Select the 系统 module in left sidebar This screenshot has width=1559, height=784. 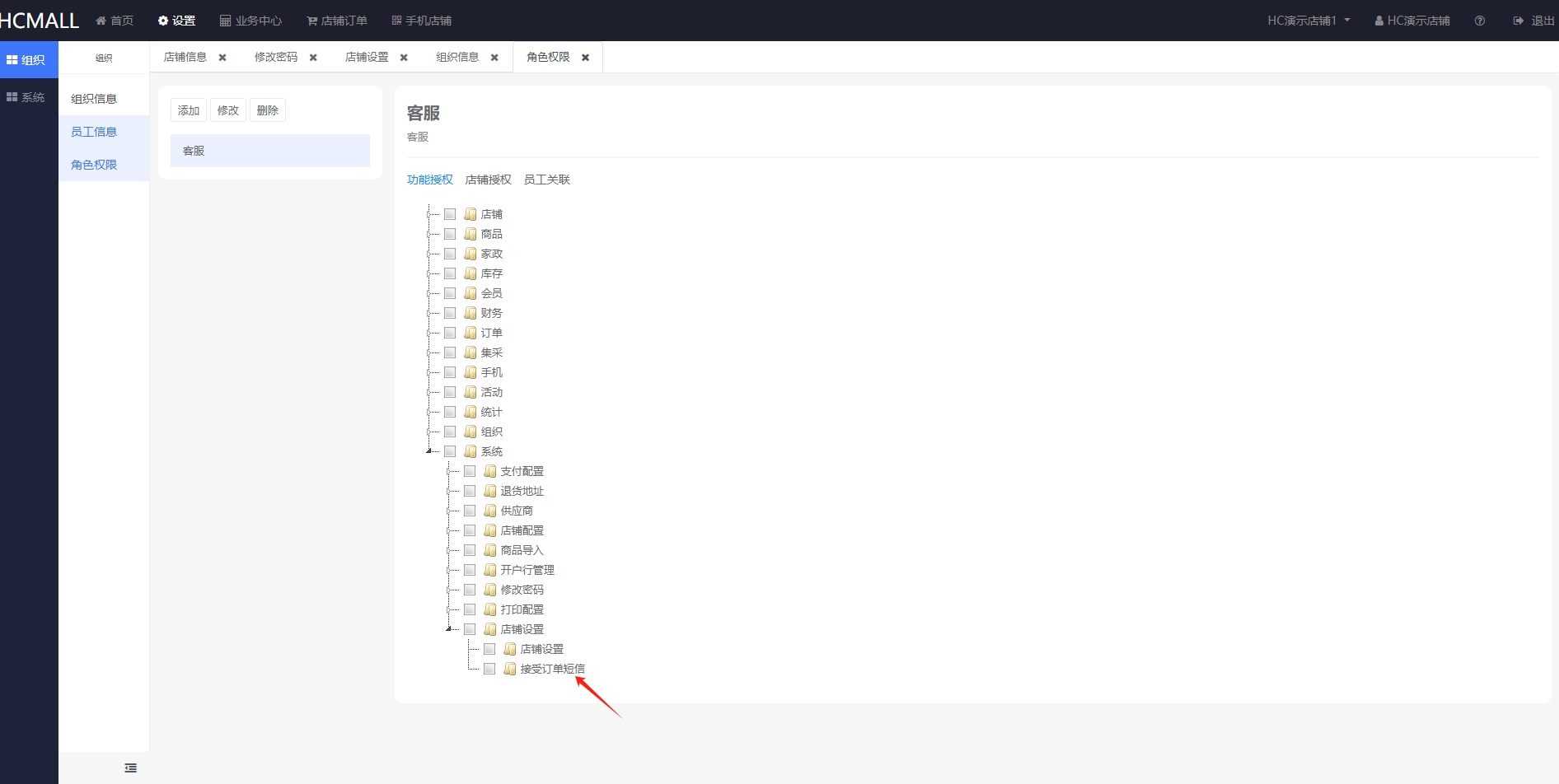point(29,97)
